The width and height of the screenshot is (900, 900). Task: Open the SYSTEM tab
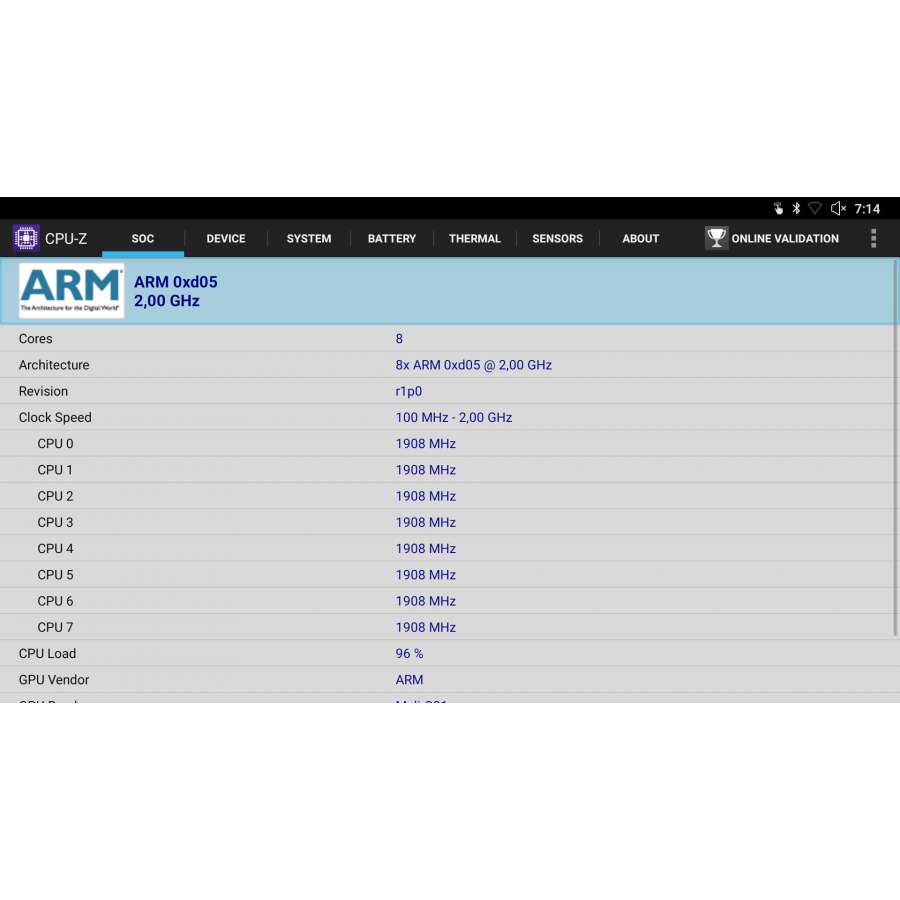pos(309,238)
